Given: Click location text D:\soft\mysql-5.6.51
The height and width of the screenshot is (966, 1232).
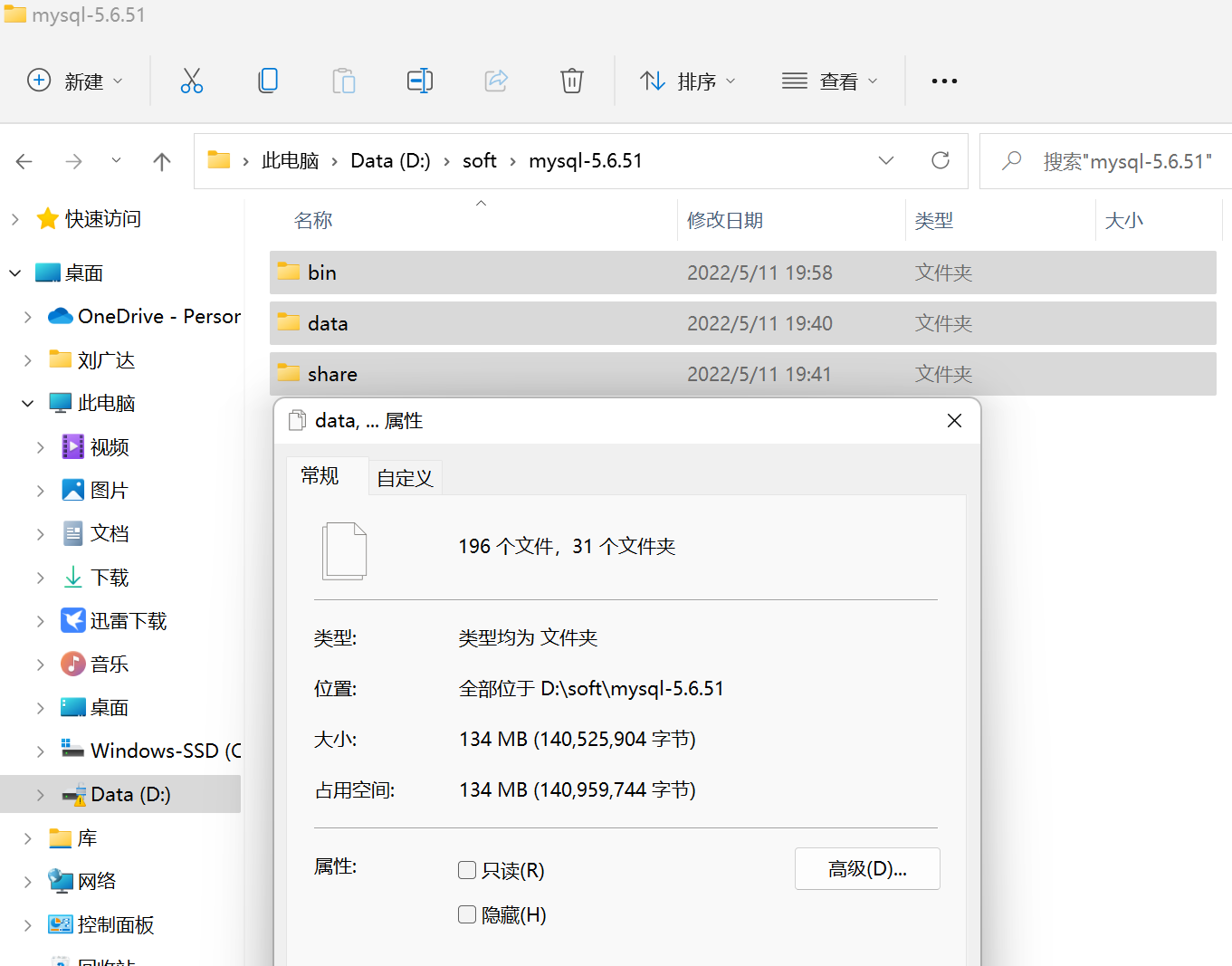Looking at the screenshot, I should pyautogui.click(x=633, y=688).
